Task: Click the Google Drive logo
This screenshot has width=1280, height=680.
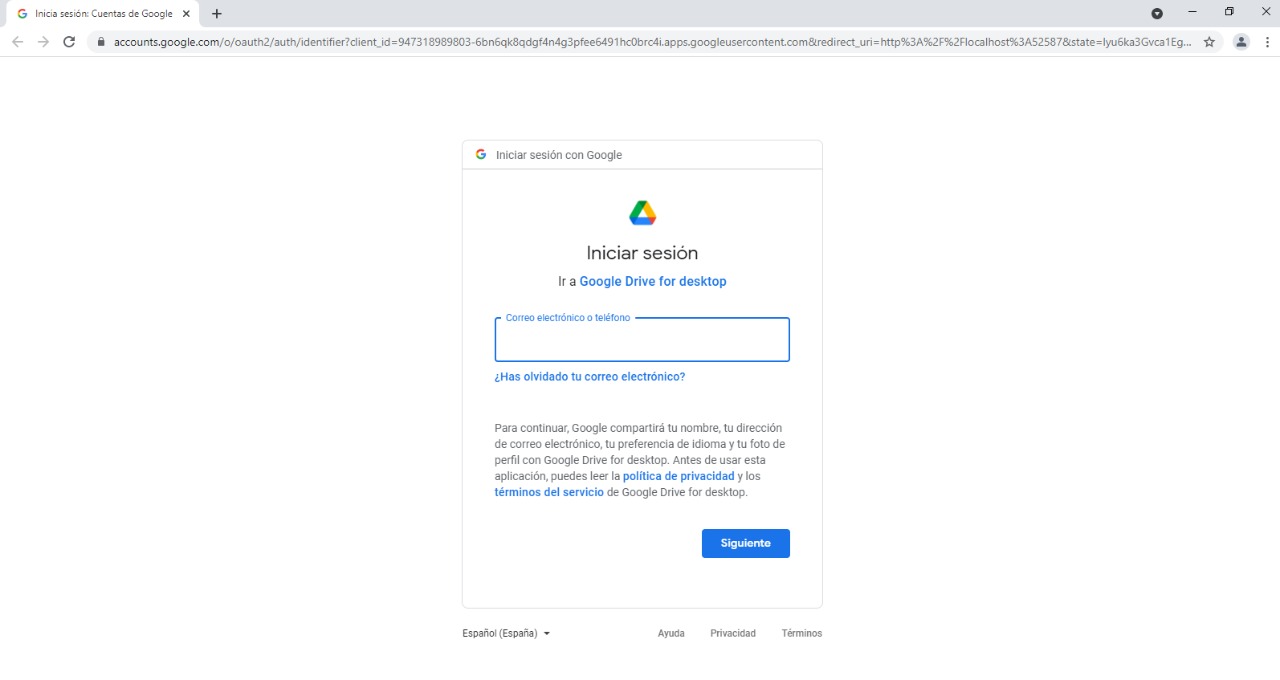Action: (x=642, y=213)
